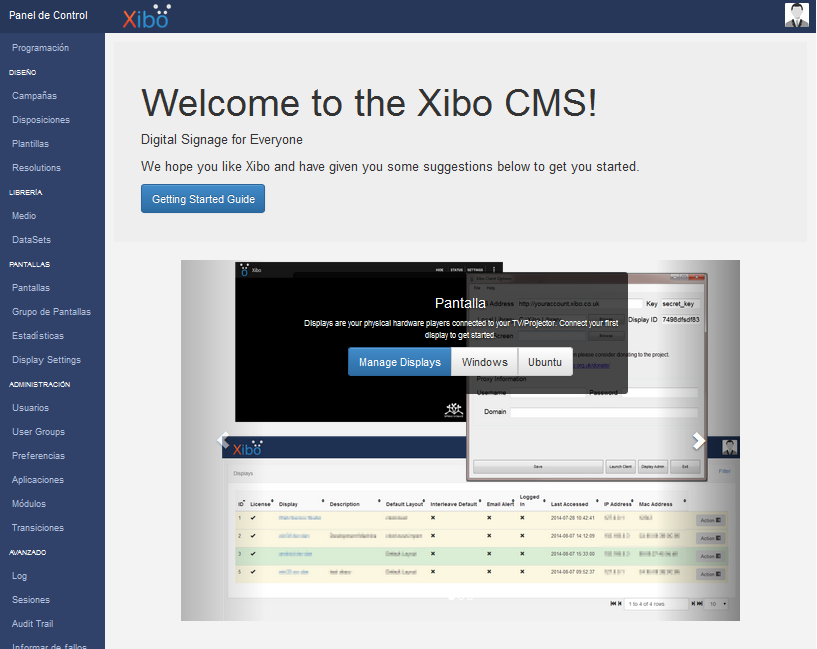Open the Campañas page

click(34, 96)
